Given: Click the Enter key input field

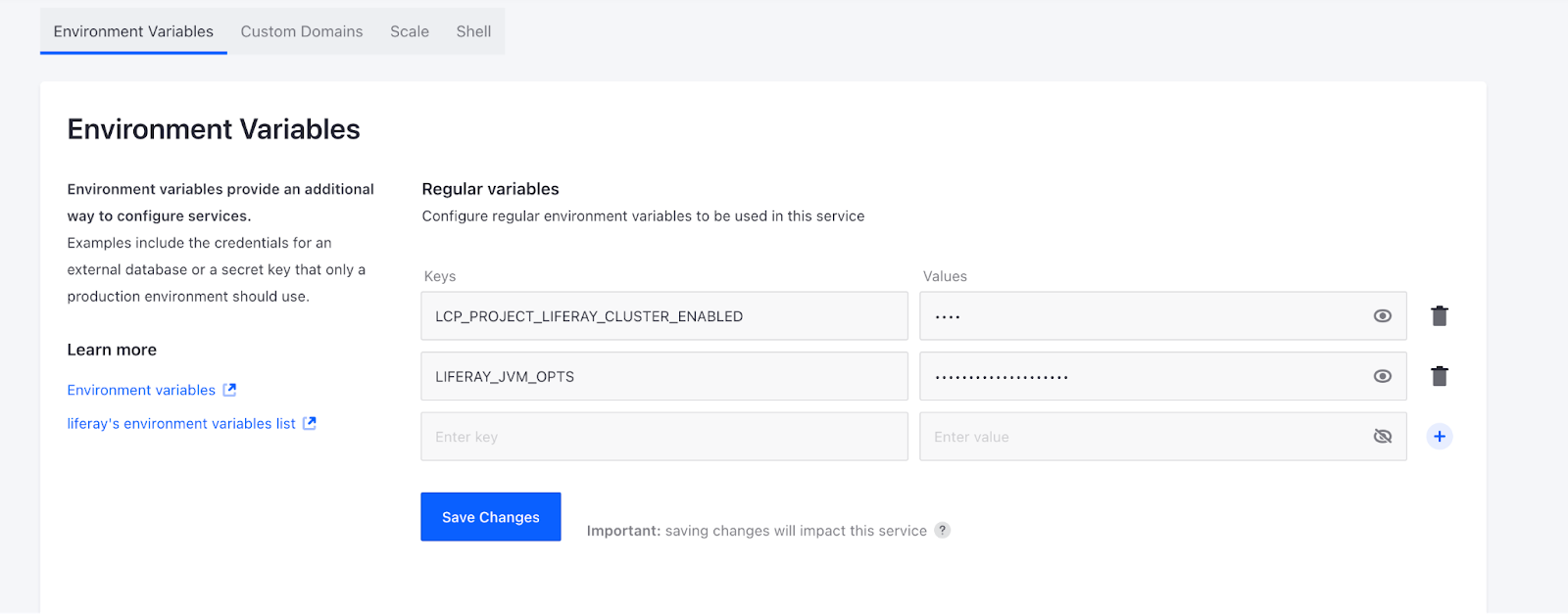Looking at the screenshot, I should point(663,437).
